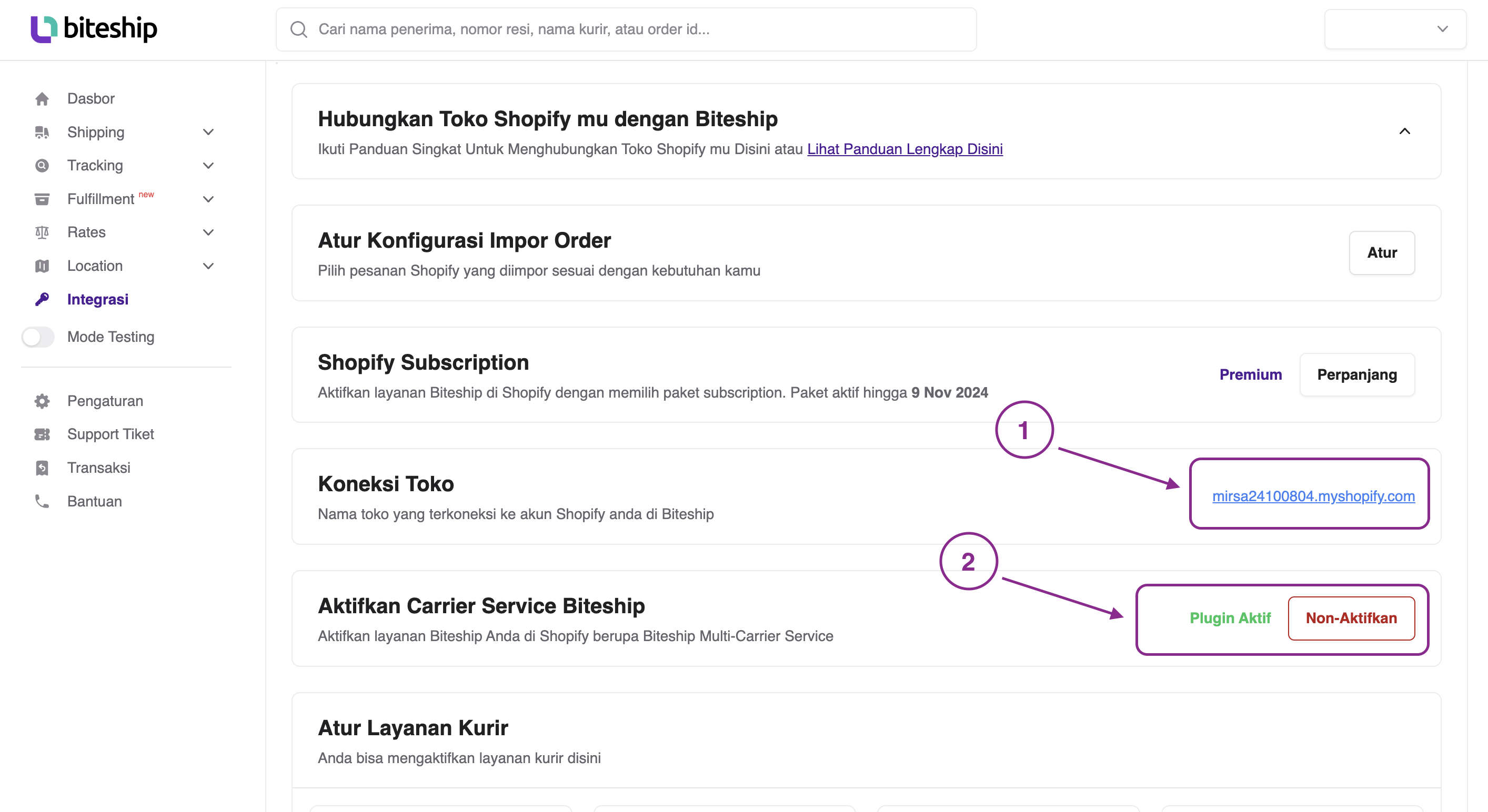Select Integrasi in the sidebar

click(x=98, y=299)
